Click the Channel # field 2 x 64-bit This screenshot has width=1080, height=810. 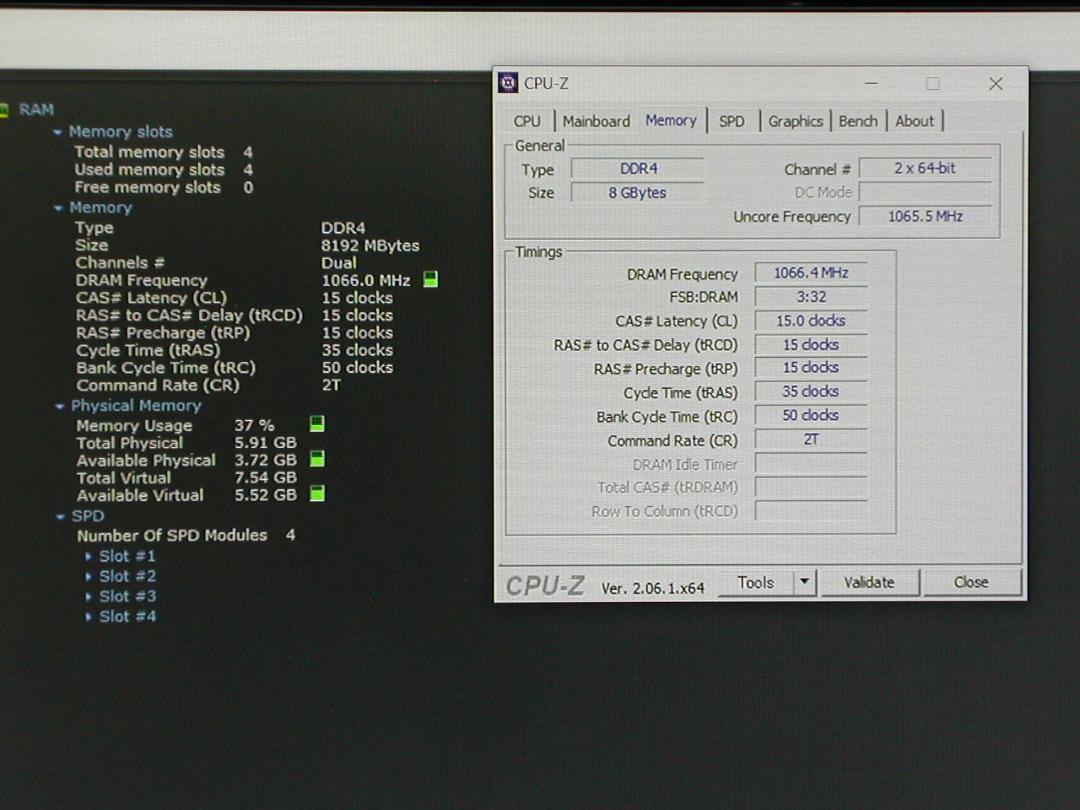(925, 168)
